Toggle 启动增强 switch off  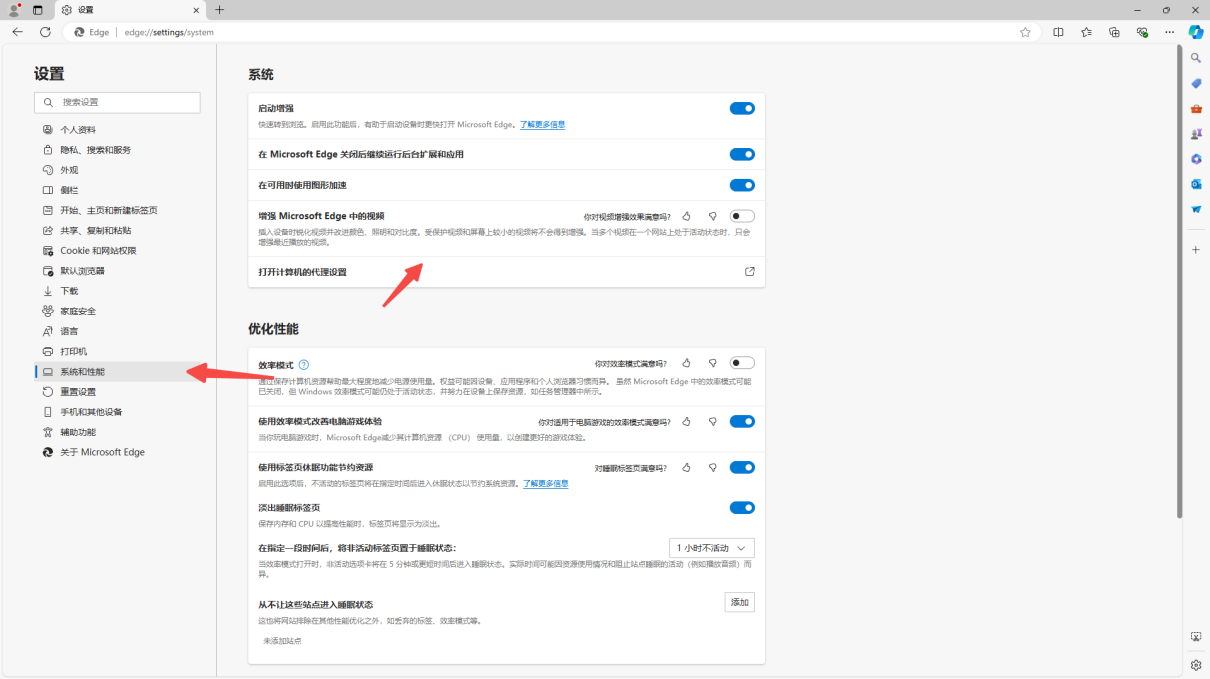742,108
